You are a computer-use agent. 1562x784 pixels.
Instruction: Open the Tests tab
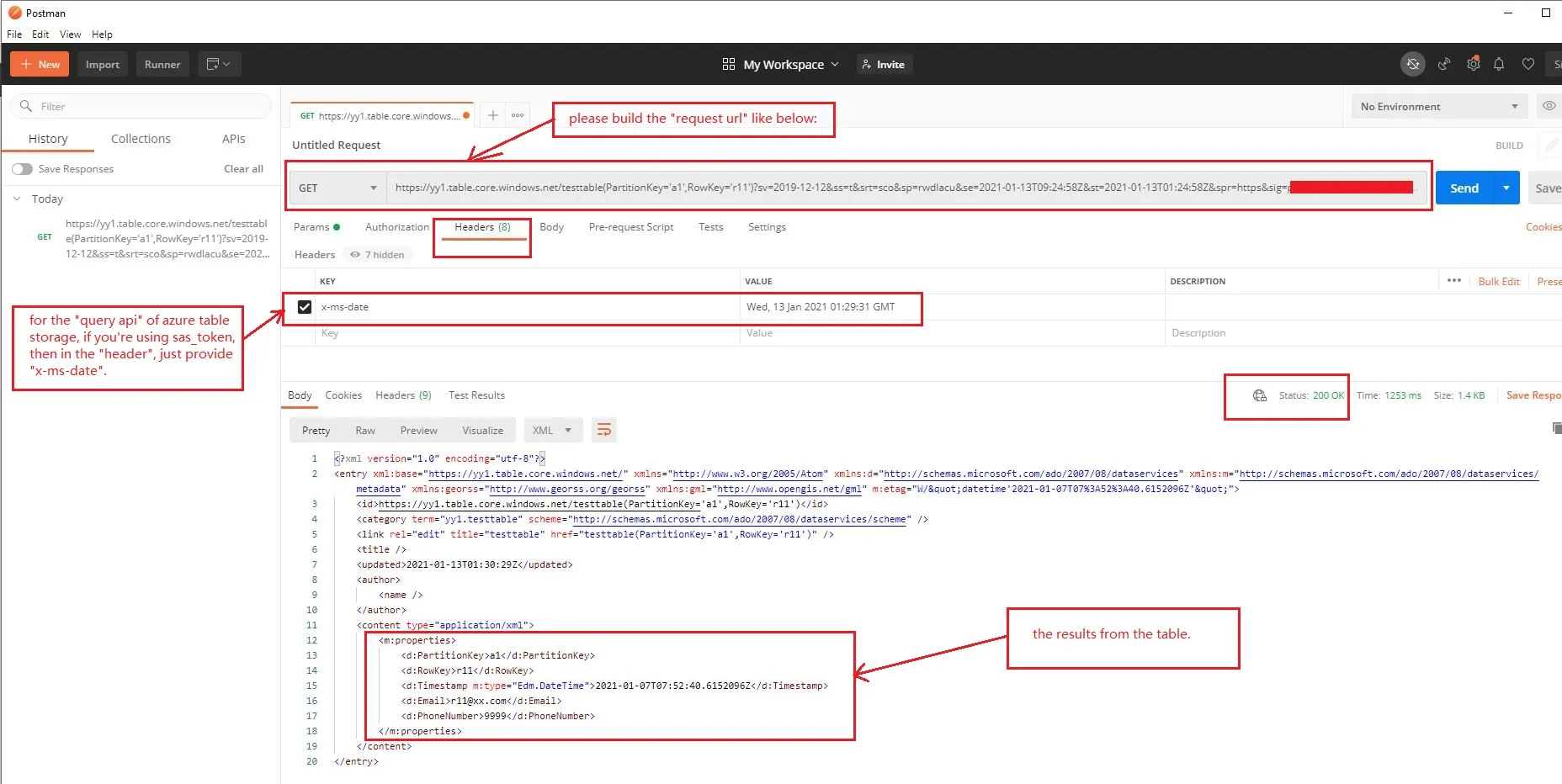pyautogui.click(x=710, y=227)
